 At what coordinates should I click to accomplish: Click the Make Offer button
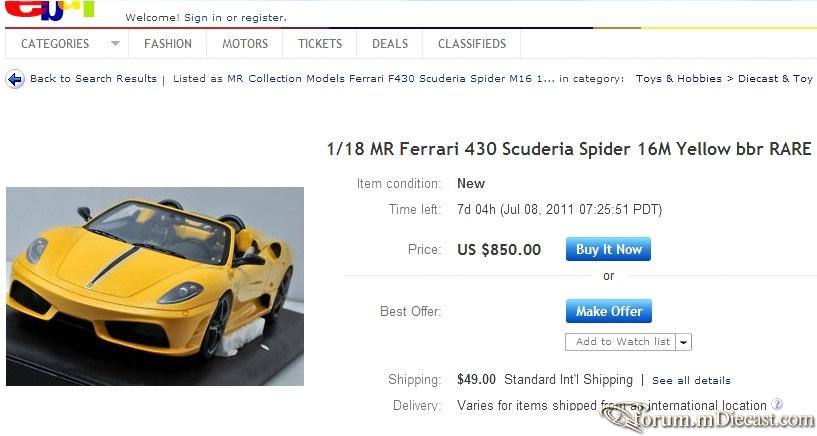point(609,311)
